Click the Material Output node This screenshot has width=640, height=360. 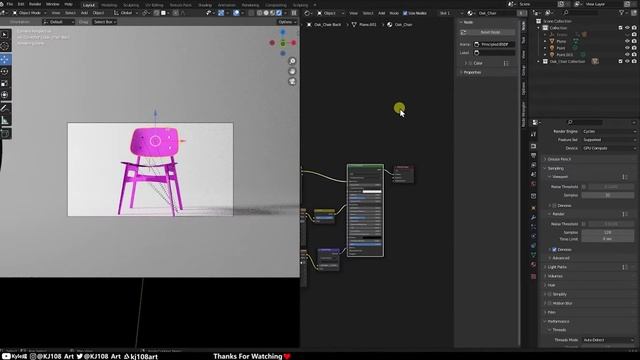[x=403, y=174]
